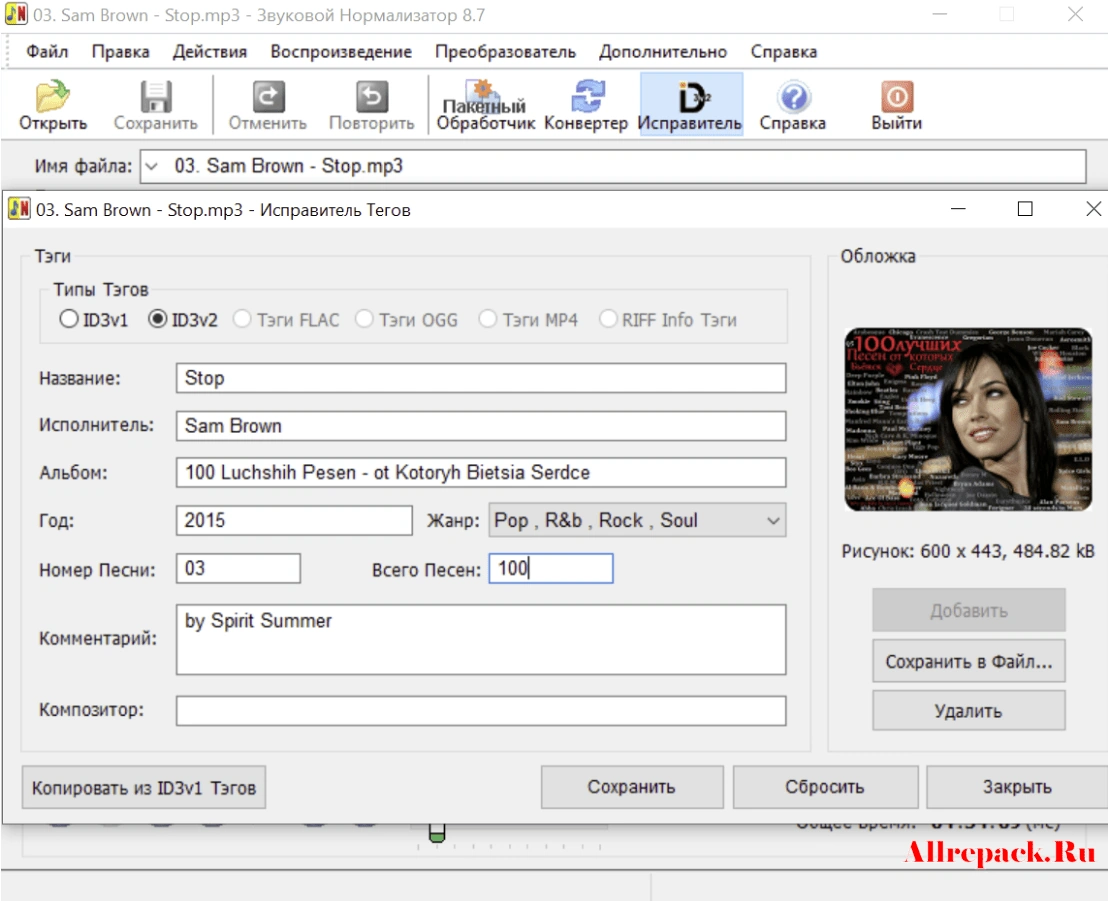Viewport: 1108px width, 901px height.
Task: Click the Альбом field with 100 Luchshih Pesen
Action: [x=481, y=473]
